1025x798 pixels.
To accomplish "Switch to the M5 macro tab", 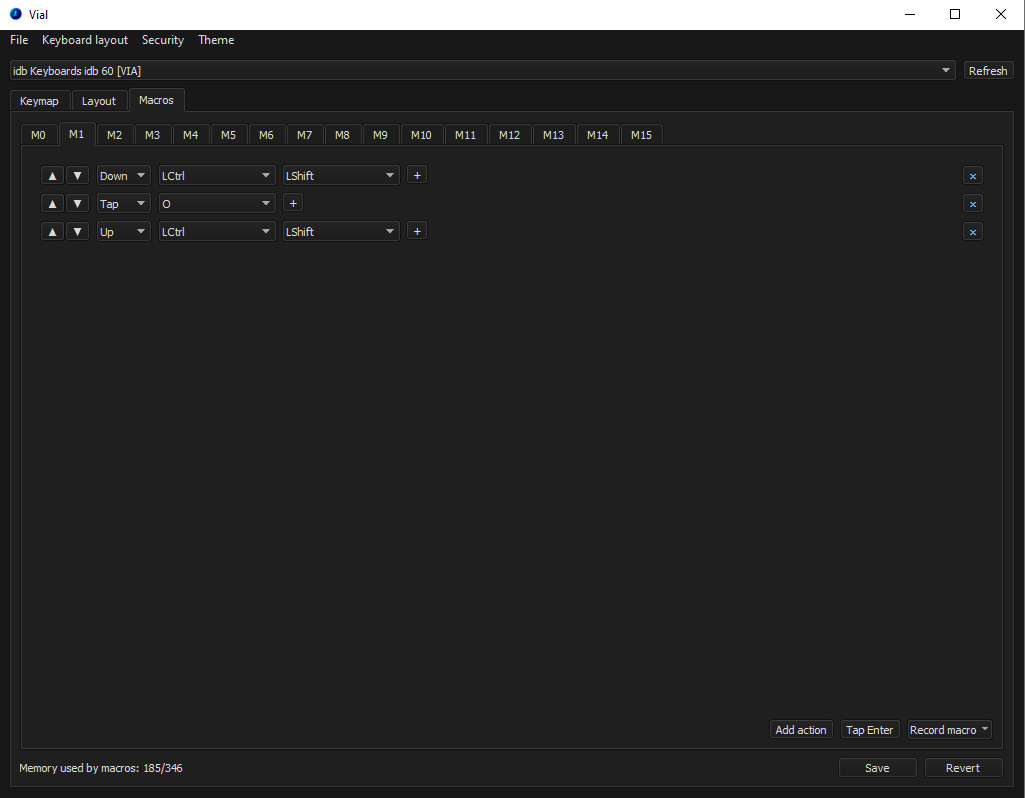I will tap(228, 134).
